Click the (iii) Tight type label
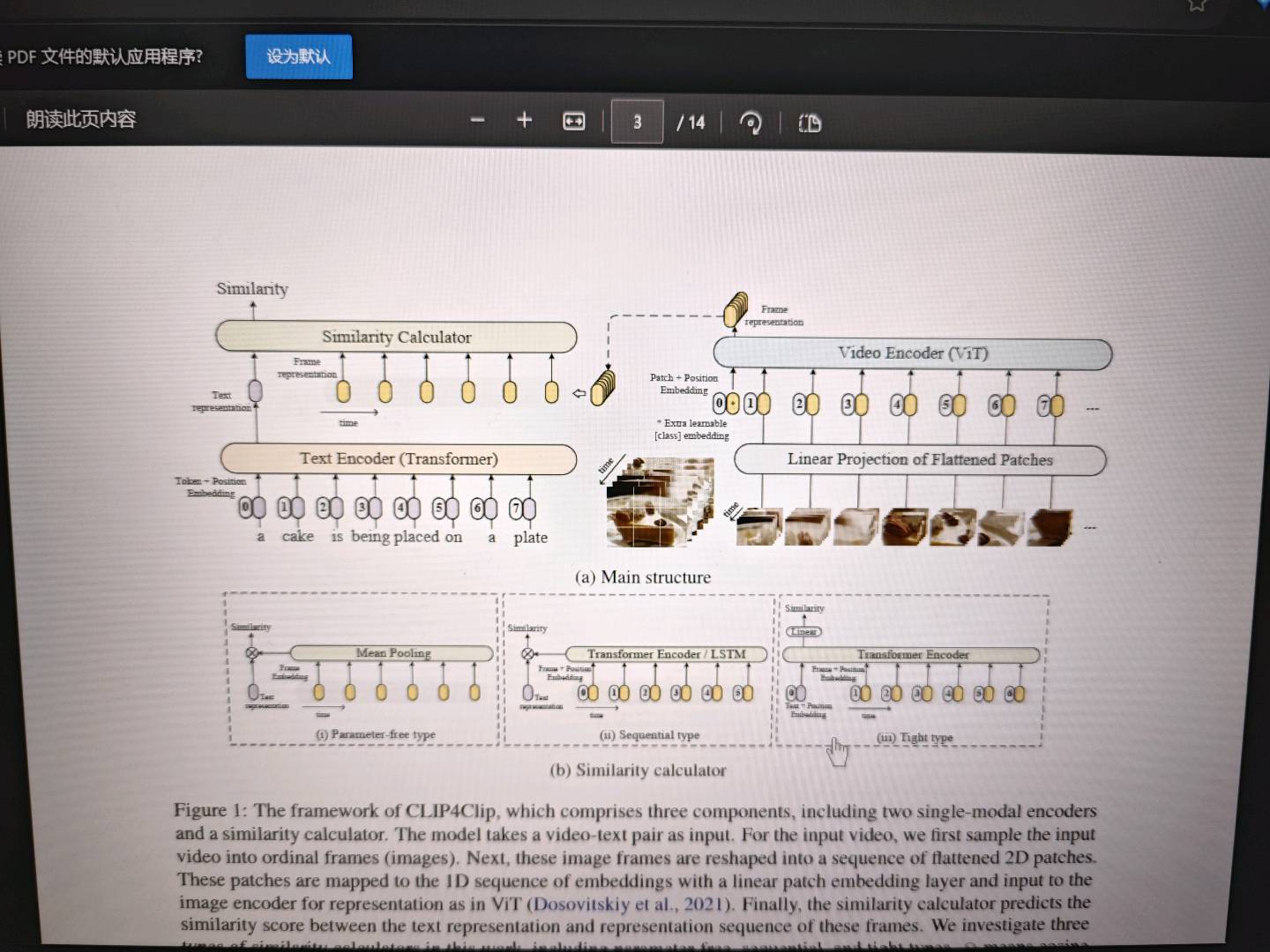1270x952 pixels. 915,737
